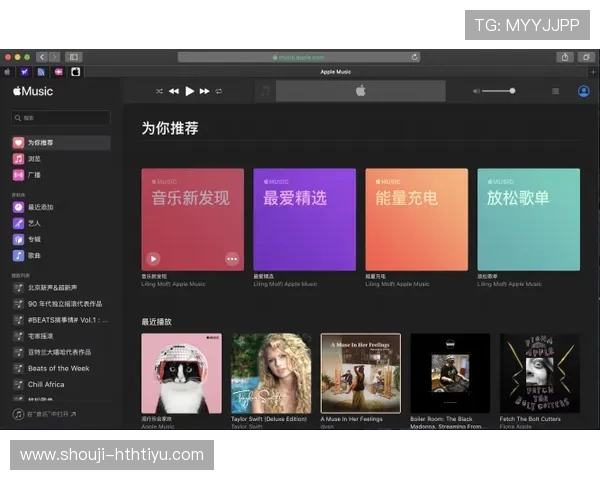Open the white-square Apple pinned tab
This screenshot has height=480, width=600.
[76, 72]
